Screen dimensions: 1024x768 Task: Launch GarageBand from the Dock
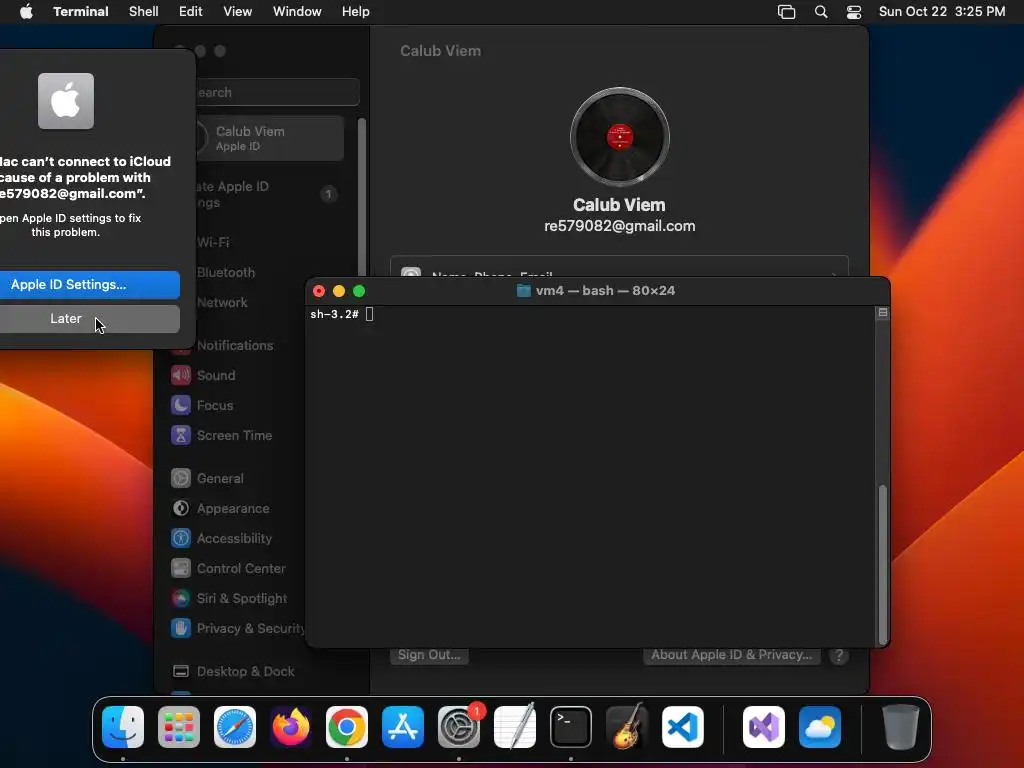627,727
